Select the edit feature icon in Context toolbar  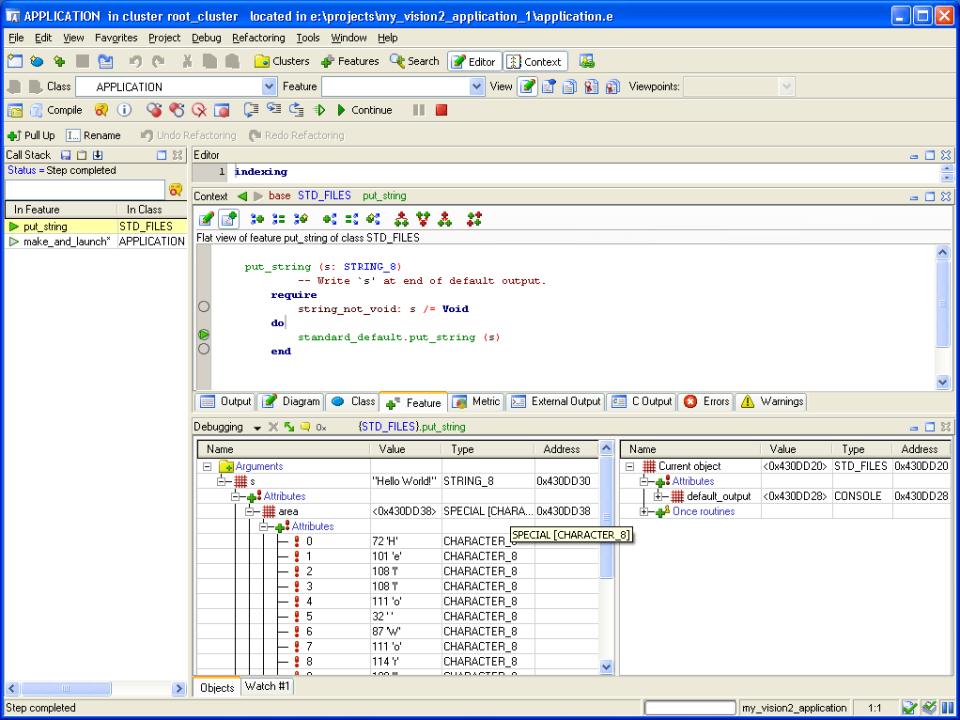(x=207, y=219)
